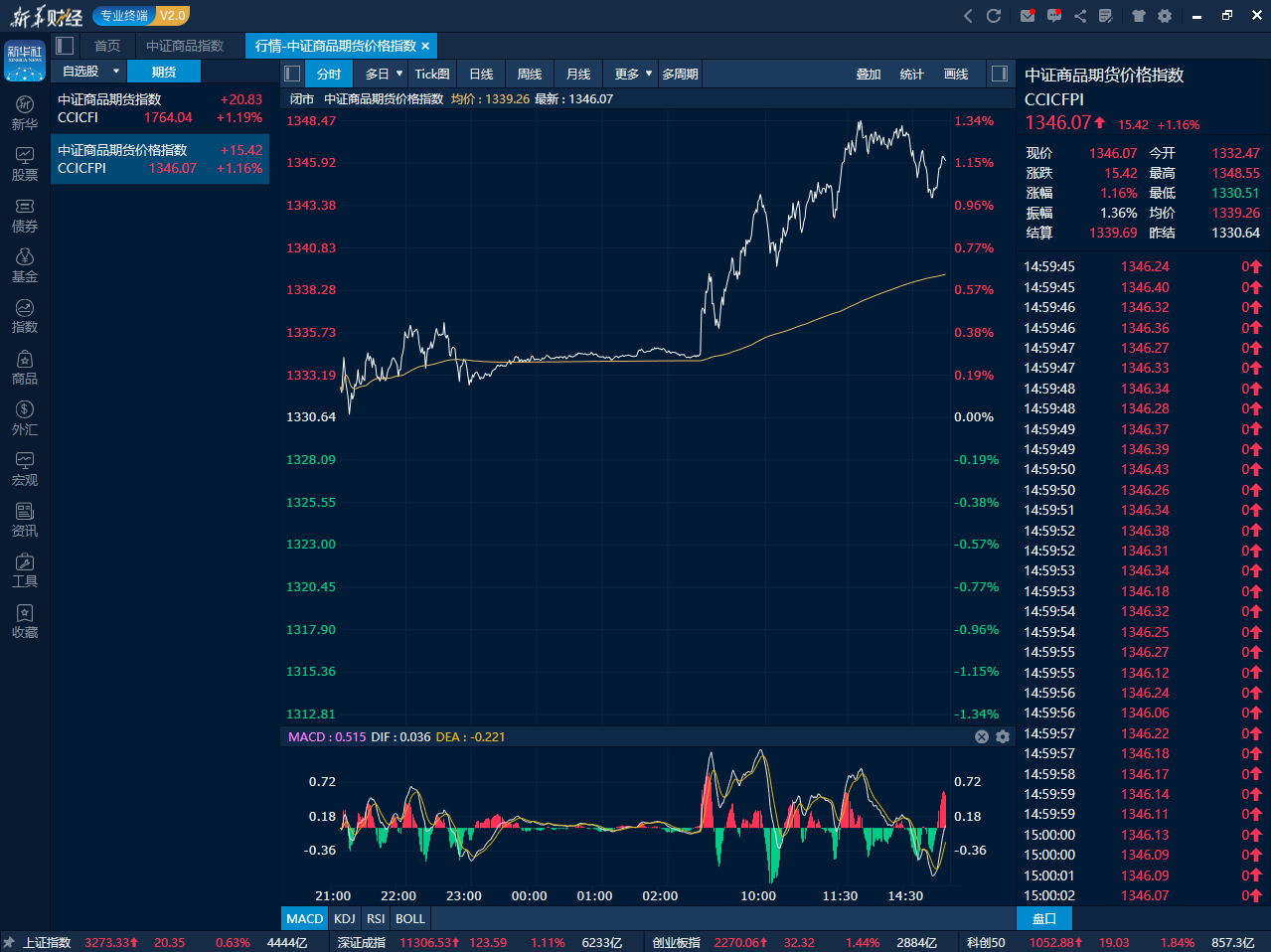The height and width of the screenshot is (952, 1271).
Task: Select the KDJ indicator tab
Action: (x=345, y=918)
